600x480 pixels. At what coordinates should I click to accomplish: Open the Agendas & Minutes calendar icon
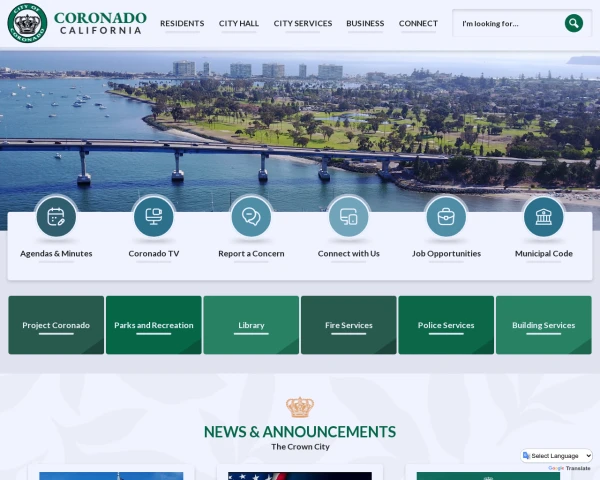pos(56,217)
